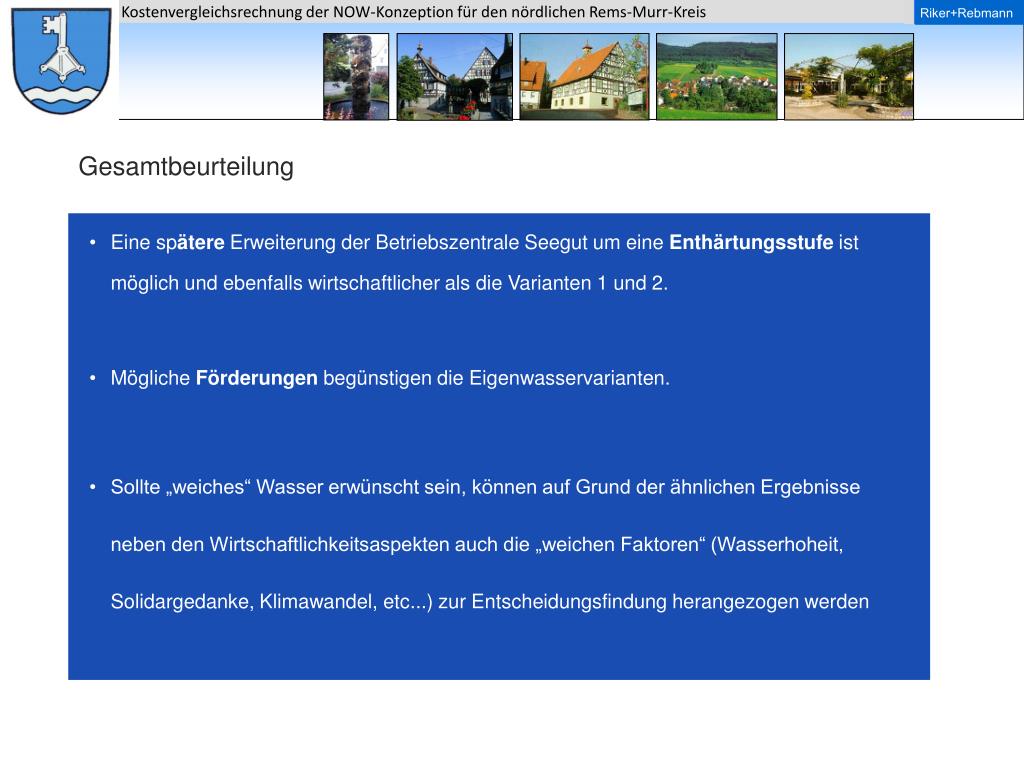This screenshot has width=1024, height=768.
Task: Click the words 'Betriebszentrale Seegut'
Action: point(481,243)
